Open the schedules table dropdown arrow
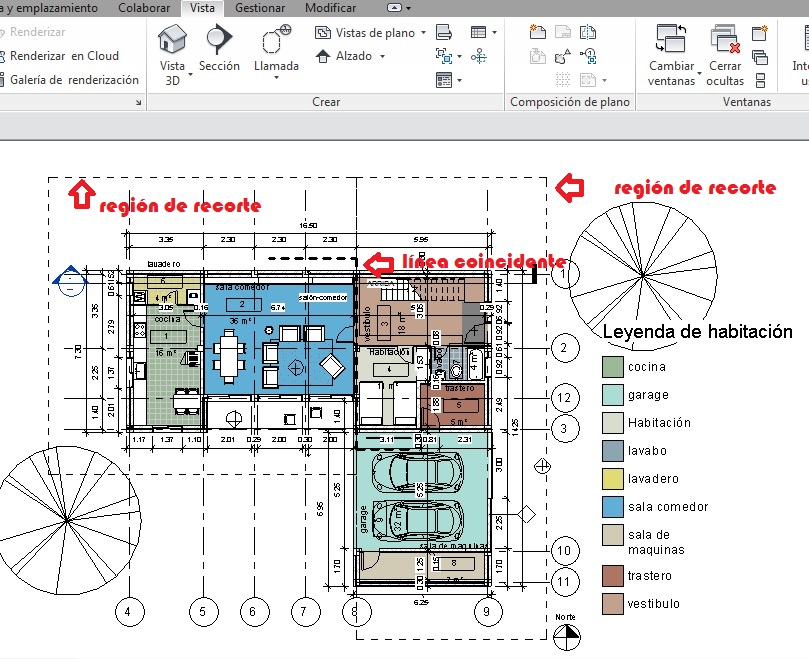 tap(494, 33)
